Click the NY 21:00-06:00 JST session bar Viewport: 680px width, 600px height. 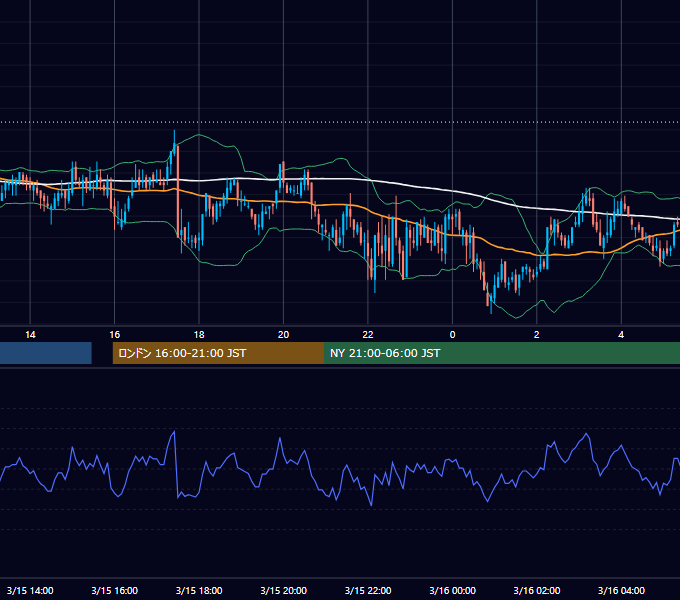[502, 353]
